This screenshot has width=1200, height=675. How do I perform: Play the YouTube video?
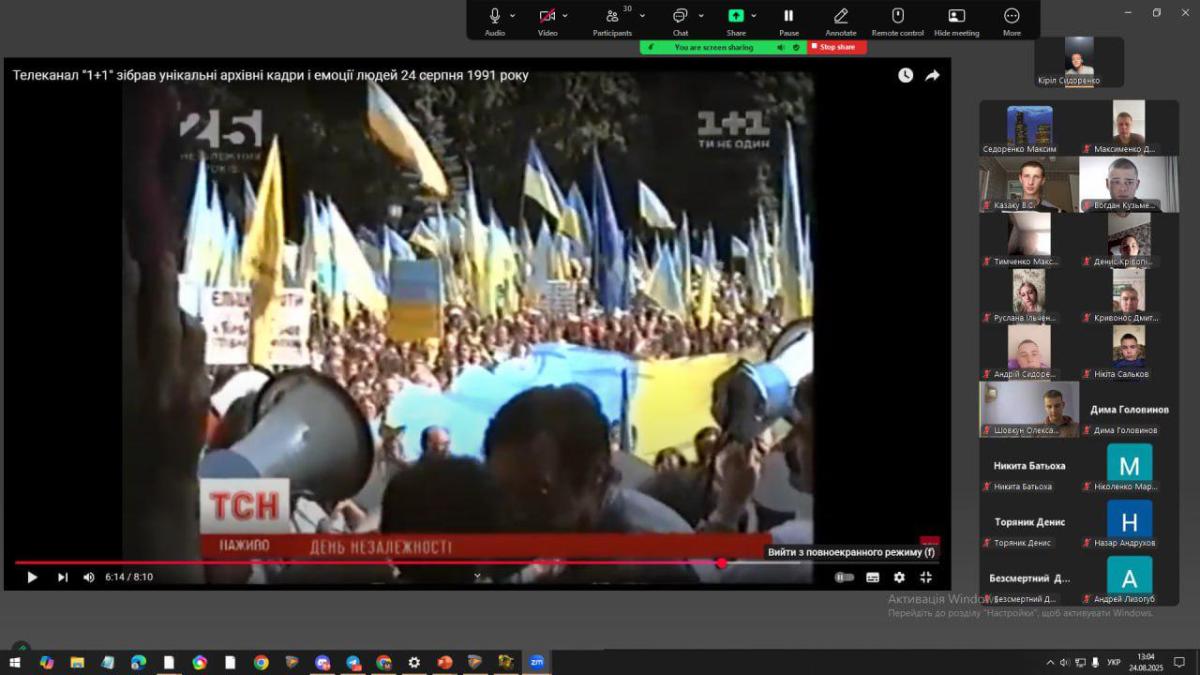click(32, 577)
